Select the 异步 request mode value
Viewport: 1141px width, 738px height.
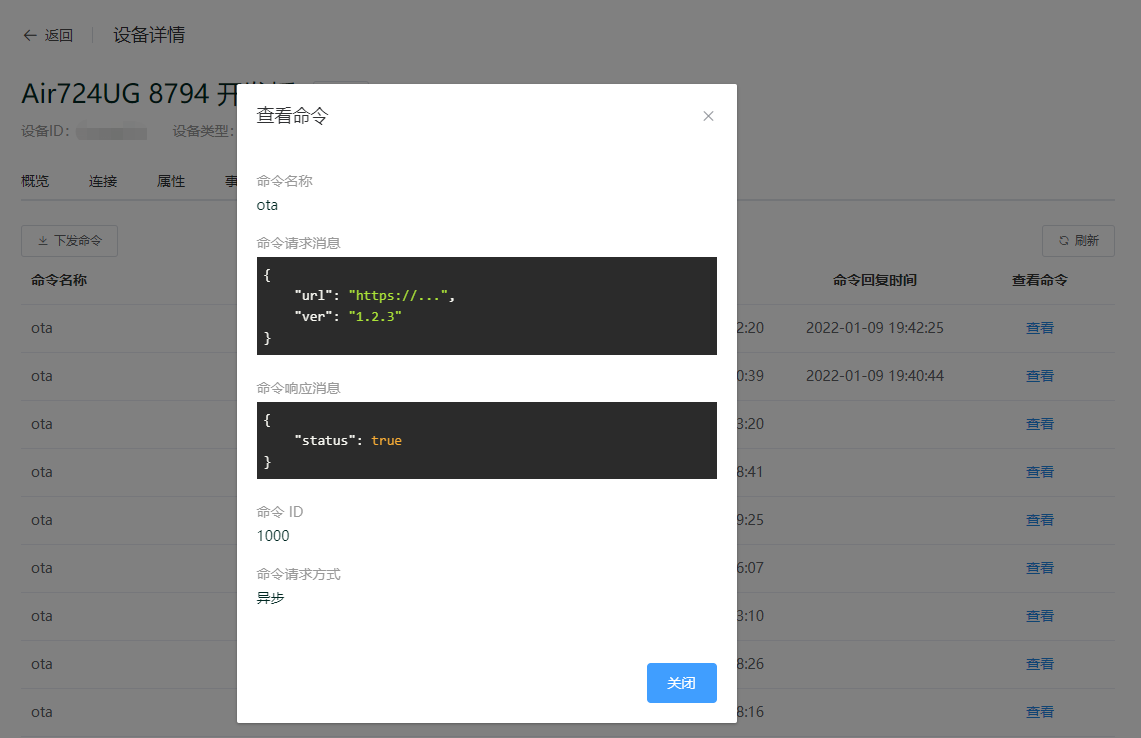[x=270, y=598]
